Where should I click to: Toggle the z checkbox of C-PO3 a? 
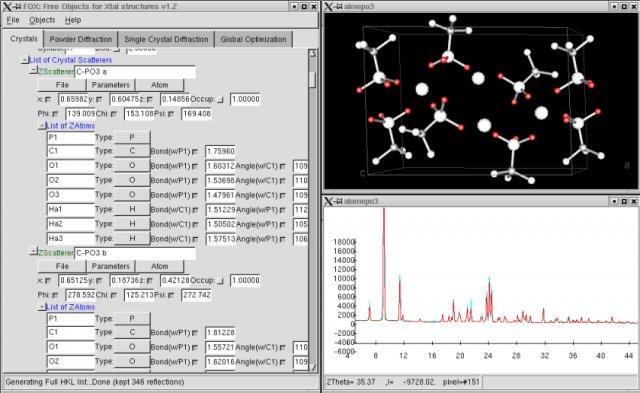coord(150,99)
